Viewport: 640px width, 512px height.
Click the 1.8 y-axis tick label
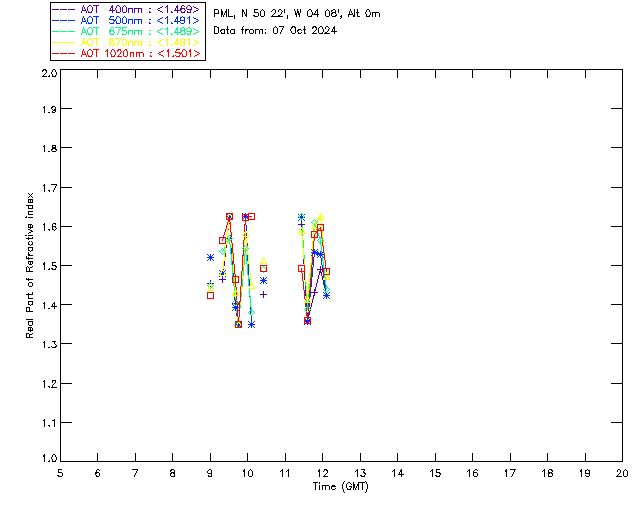(49, 148)
